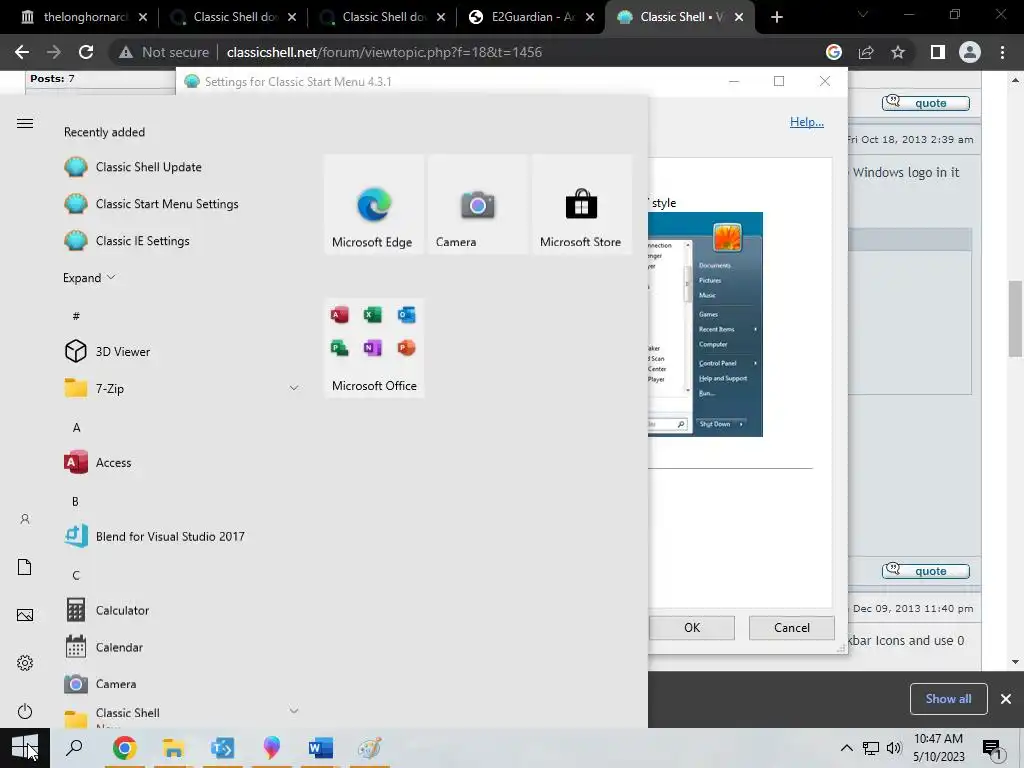Click the network icon in system tray
The width and height of the screenshot is (1024, 768).
871,748
